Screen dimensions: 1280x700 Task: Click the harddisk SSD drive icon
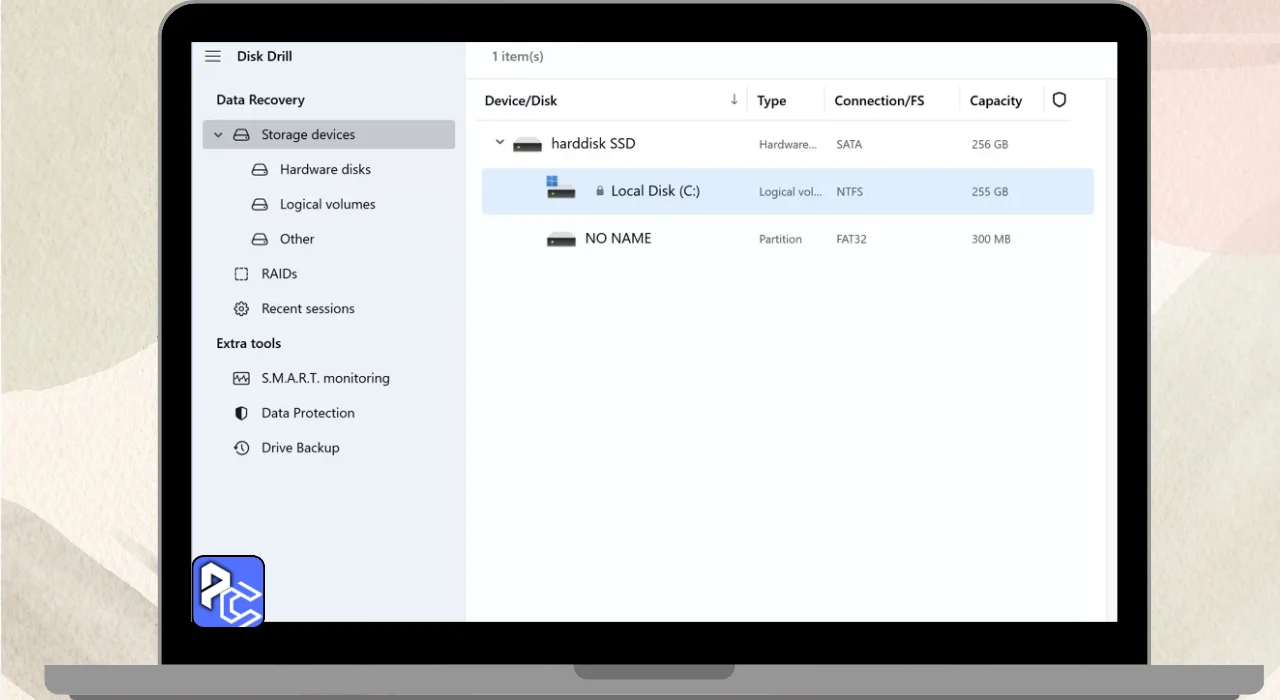(527, 145)
